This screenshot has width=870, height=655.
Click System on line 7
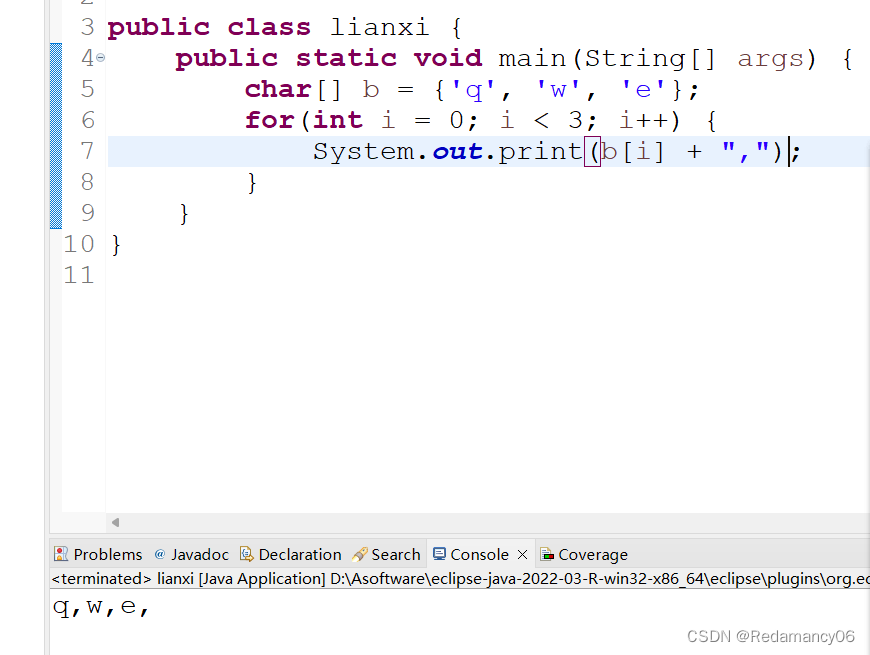tap(363, 151)
